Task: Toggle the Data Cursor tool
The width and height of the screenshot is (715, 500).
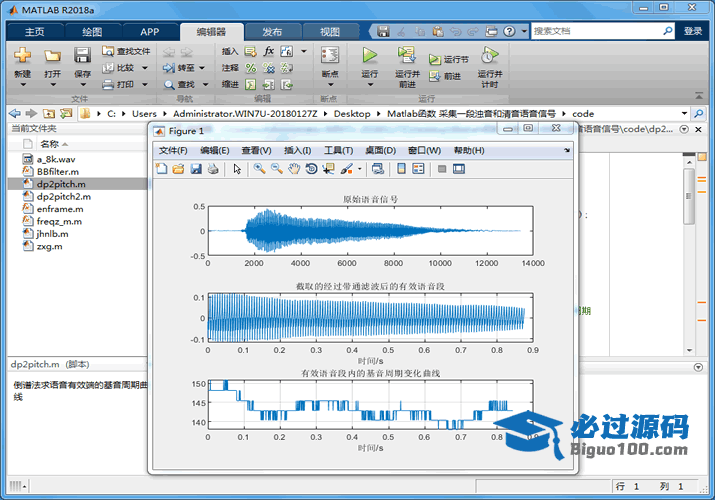Action: pyautogui.click(x=328, y=169)
